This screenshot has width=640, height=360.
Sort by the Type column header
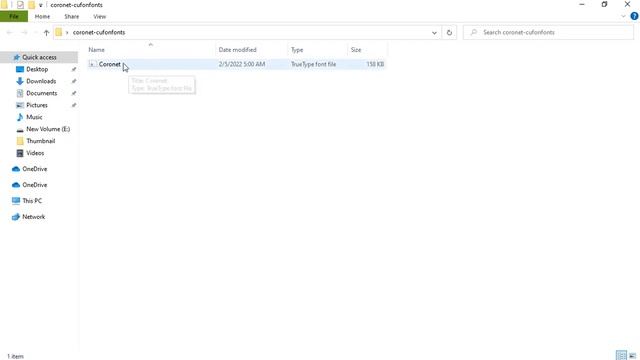click(297, 49)
